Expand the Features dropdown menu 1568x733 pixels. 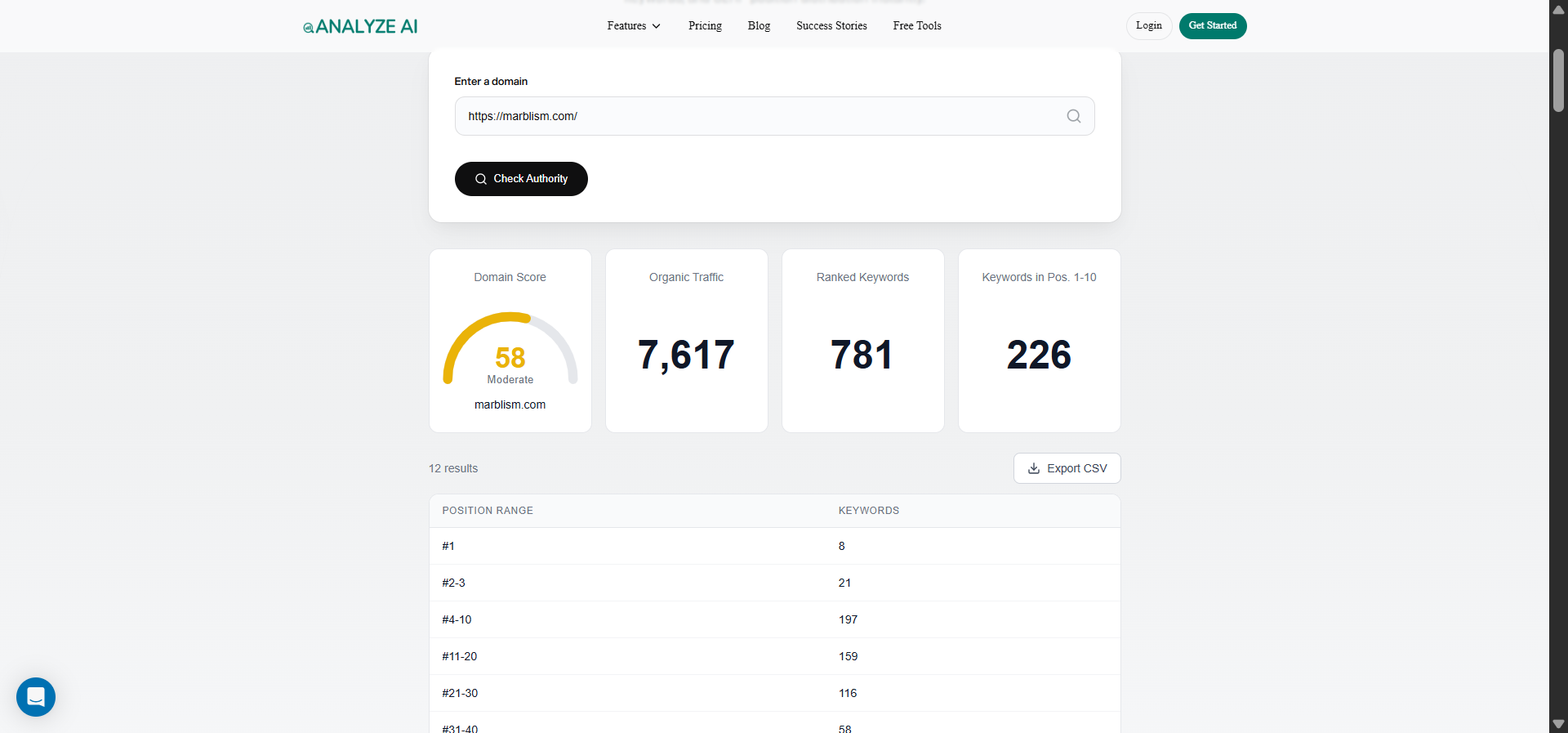pyautogui.click(x=634, y=26)
